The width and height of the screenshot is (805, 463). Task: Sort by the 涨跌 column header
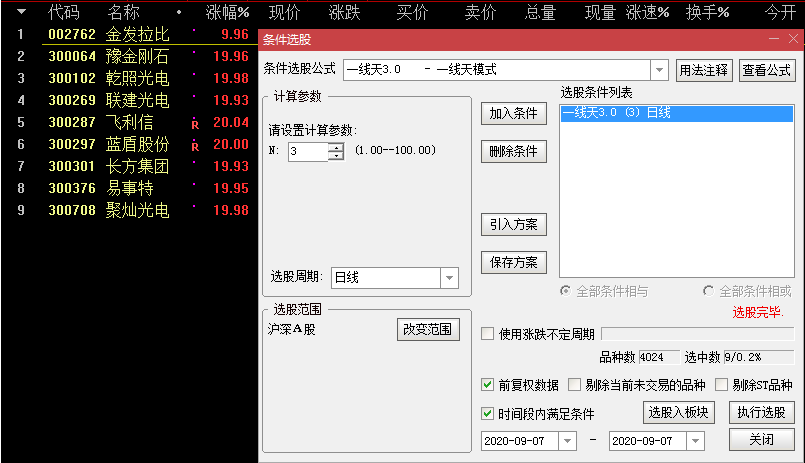point(344,12)
